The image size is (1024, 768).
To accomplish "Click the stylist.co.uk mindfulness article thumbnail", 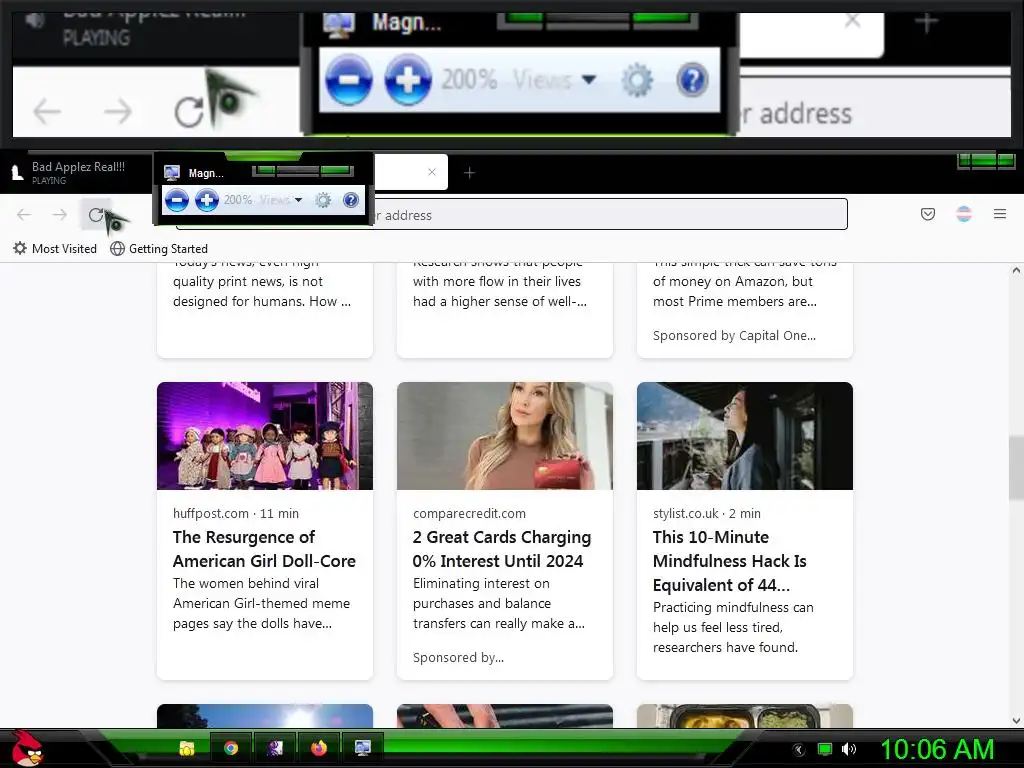I will click(x=744, y=436).
